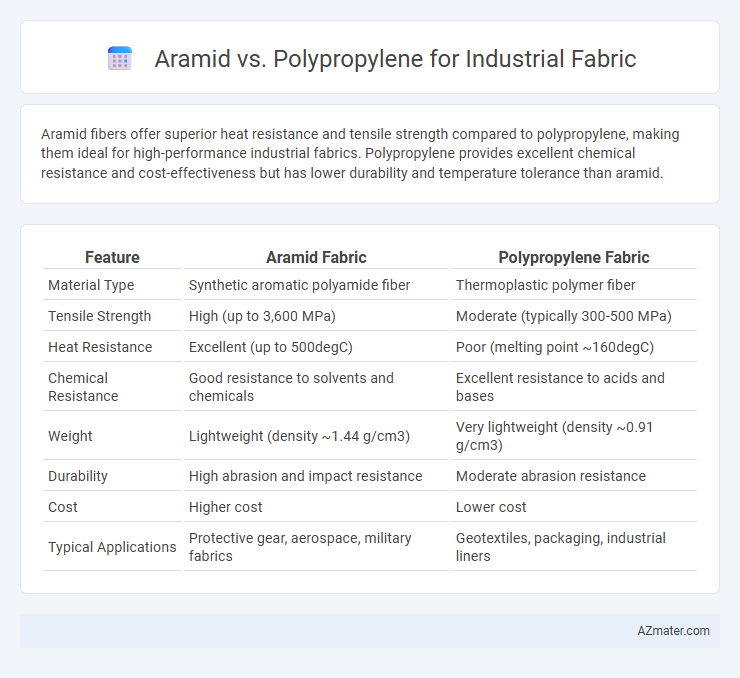
Task: Click 'Protective gear, aerospace, military fabrics' cell
Action: (300, 547)
